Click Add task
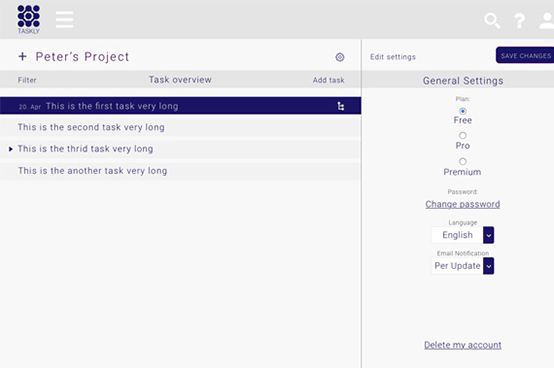This screenshot has width=554, height=368. pos(328,80)
